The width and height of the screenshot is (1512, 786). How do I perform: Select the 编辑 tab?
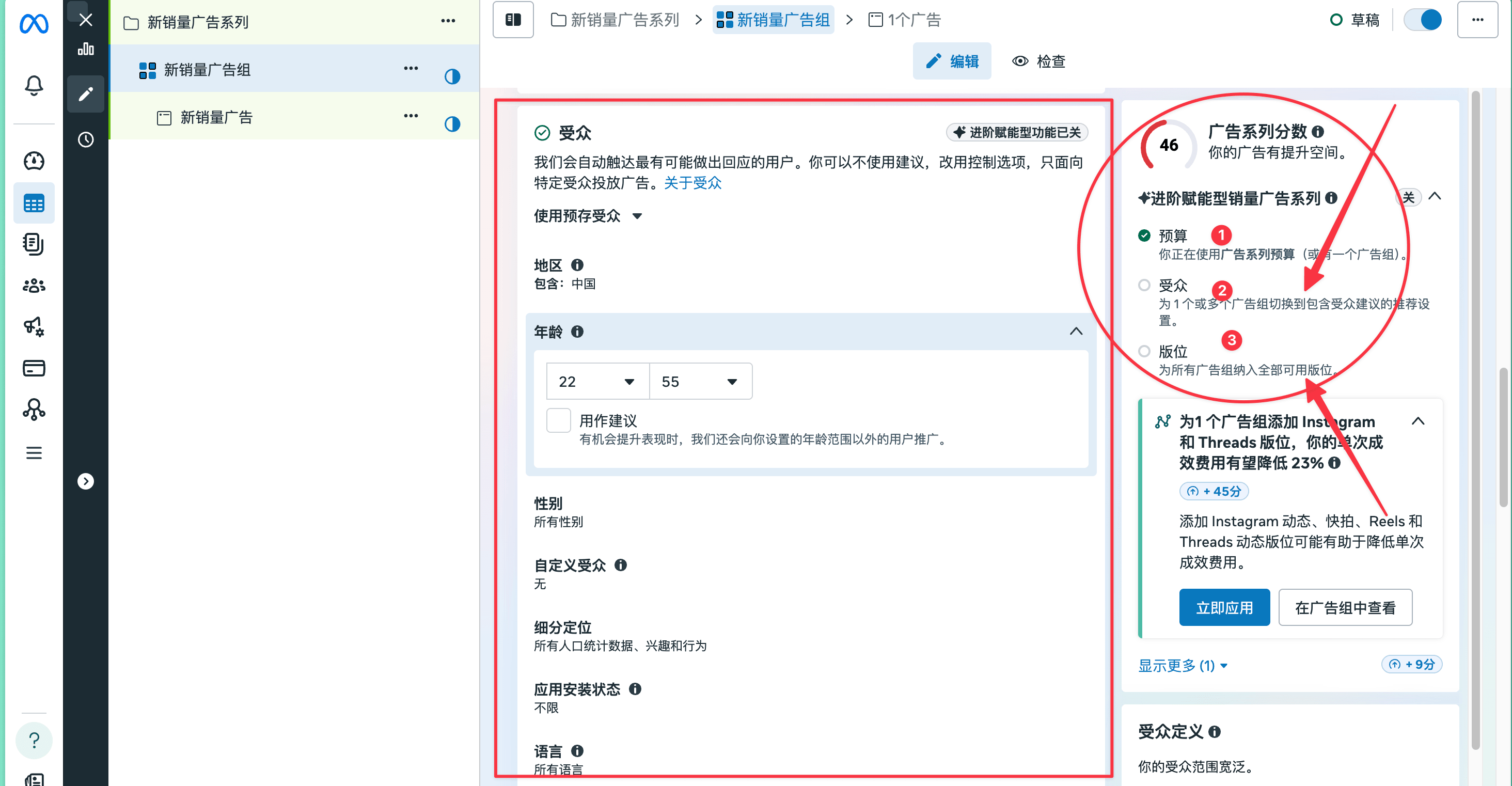(952, 61)
